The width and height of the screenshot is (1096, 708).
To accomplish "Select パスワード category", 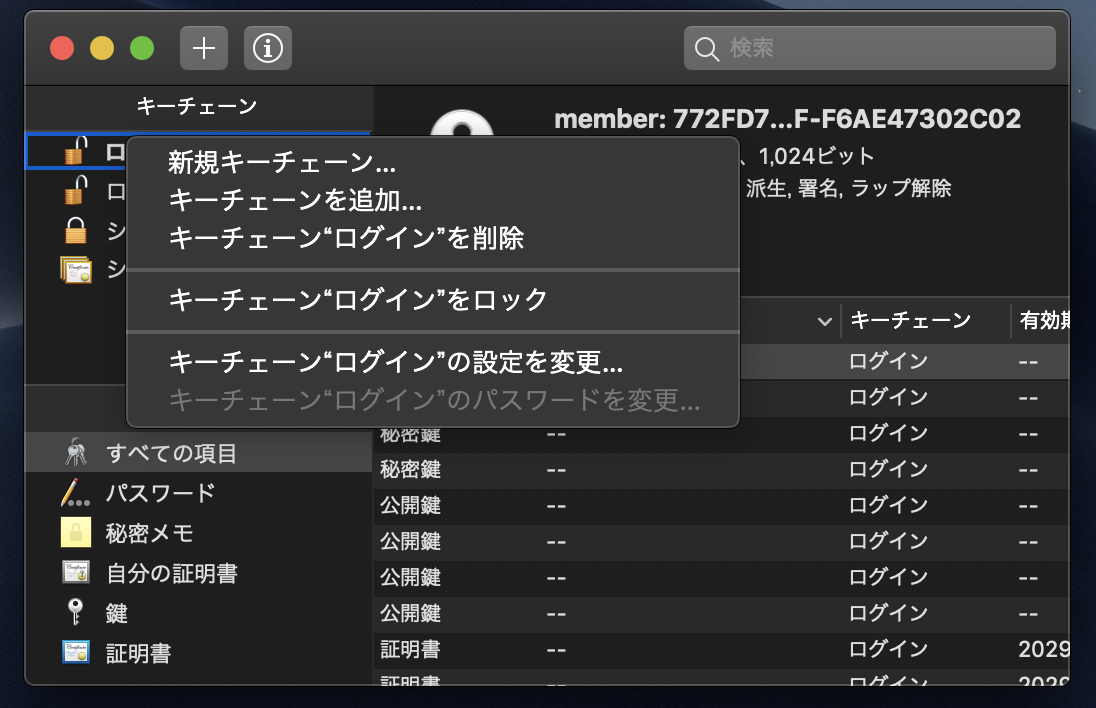I will pyautogui.click(x=199, y=493).
